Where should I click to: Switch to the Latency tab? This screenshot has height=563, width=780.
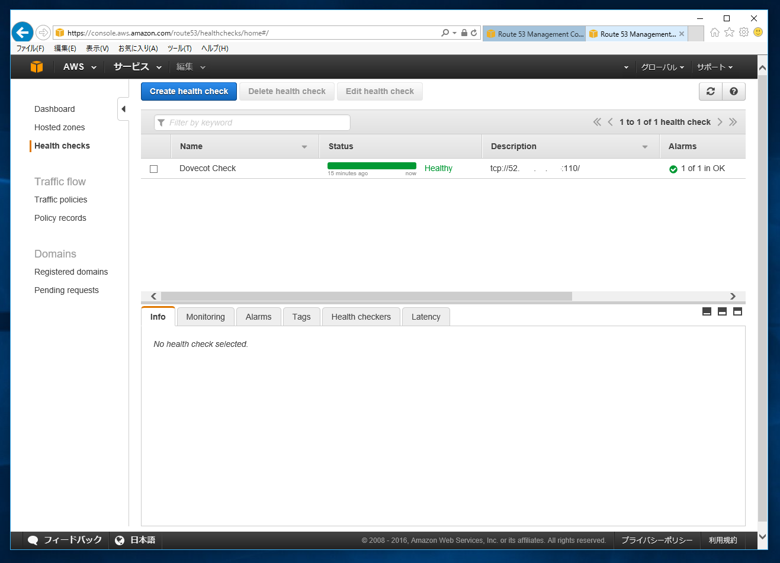(426, 317)
